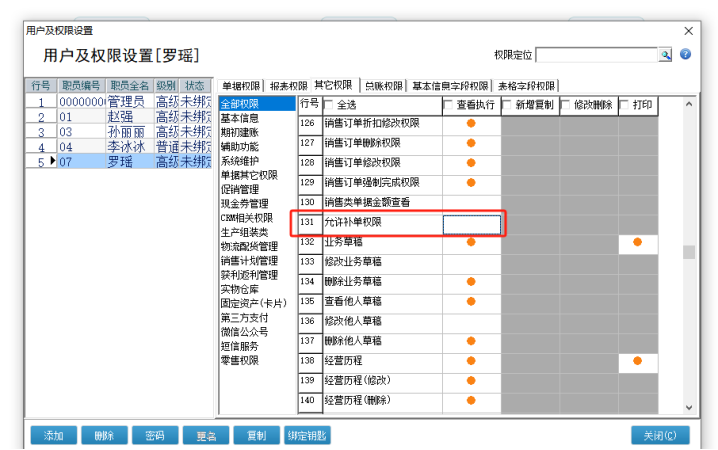Screen dimensions: 718x450
Task: Select the 其它权限 tab
Action: pos(333,85)
